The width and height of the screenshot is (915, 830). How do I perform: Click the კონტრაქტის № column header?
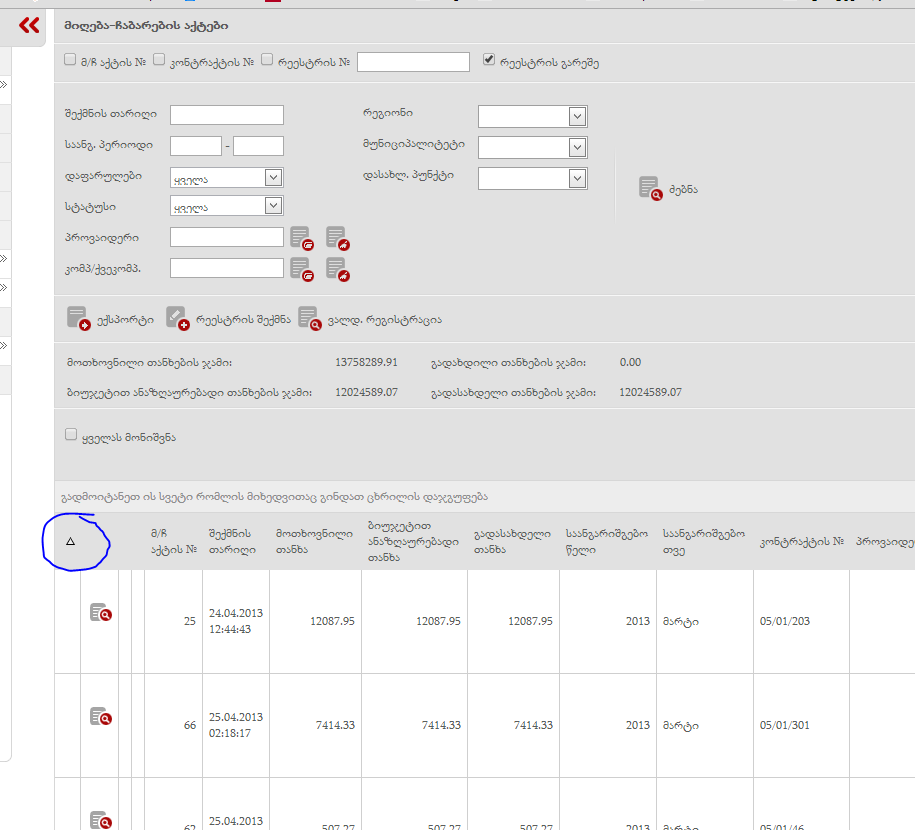(799, 541)
